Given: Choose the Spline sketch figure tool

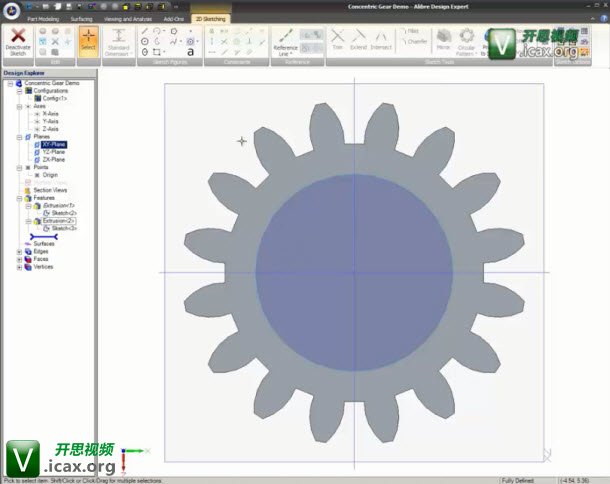Looking at the screenshot, I should [x=174, y=41].
